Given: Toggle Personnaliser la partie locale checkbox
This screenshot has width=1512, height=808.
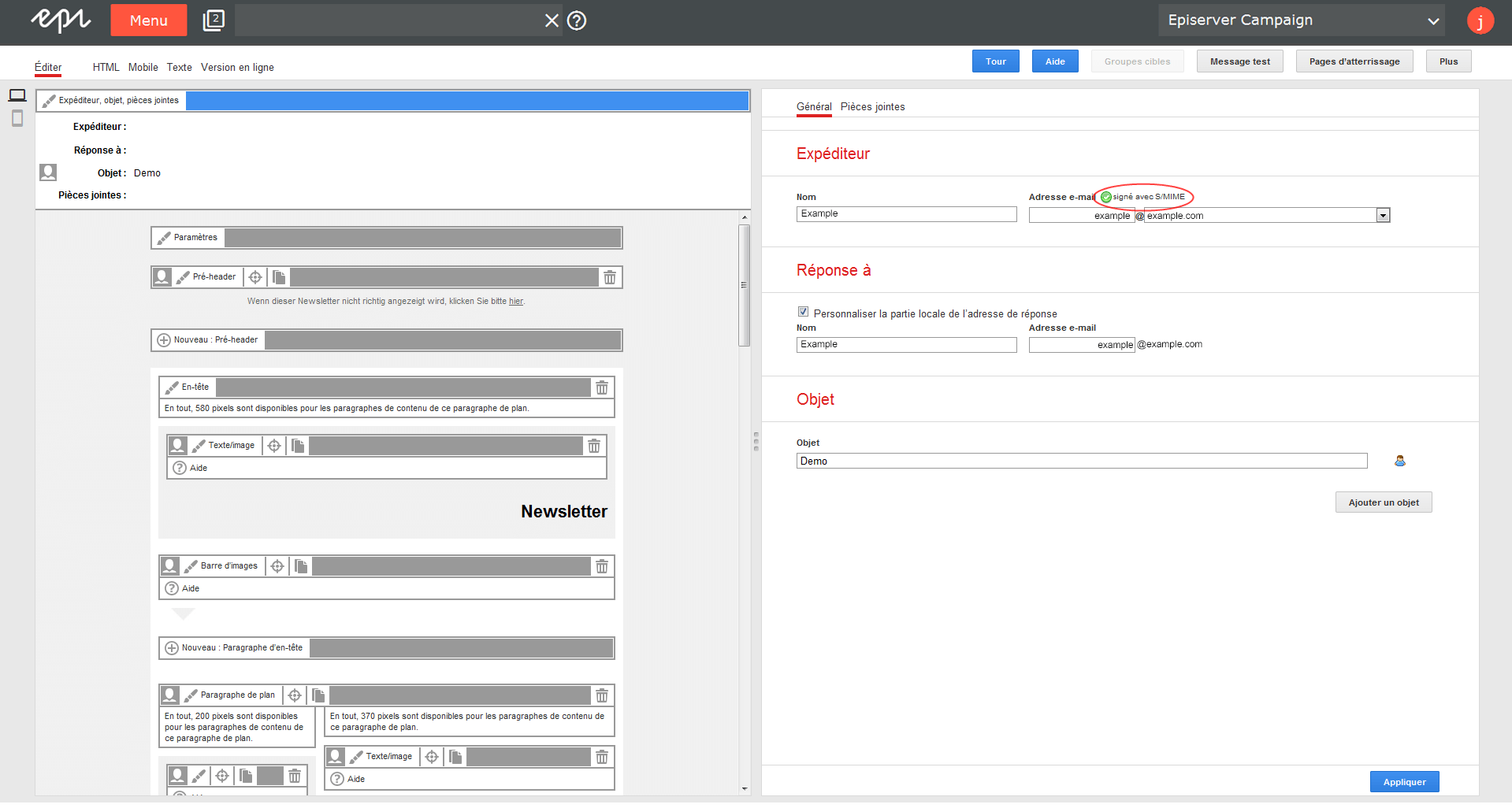Looking at the screenshot, I should pos(803,312).
